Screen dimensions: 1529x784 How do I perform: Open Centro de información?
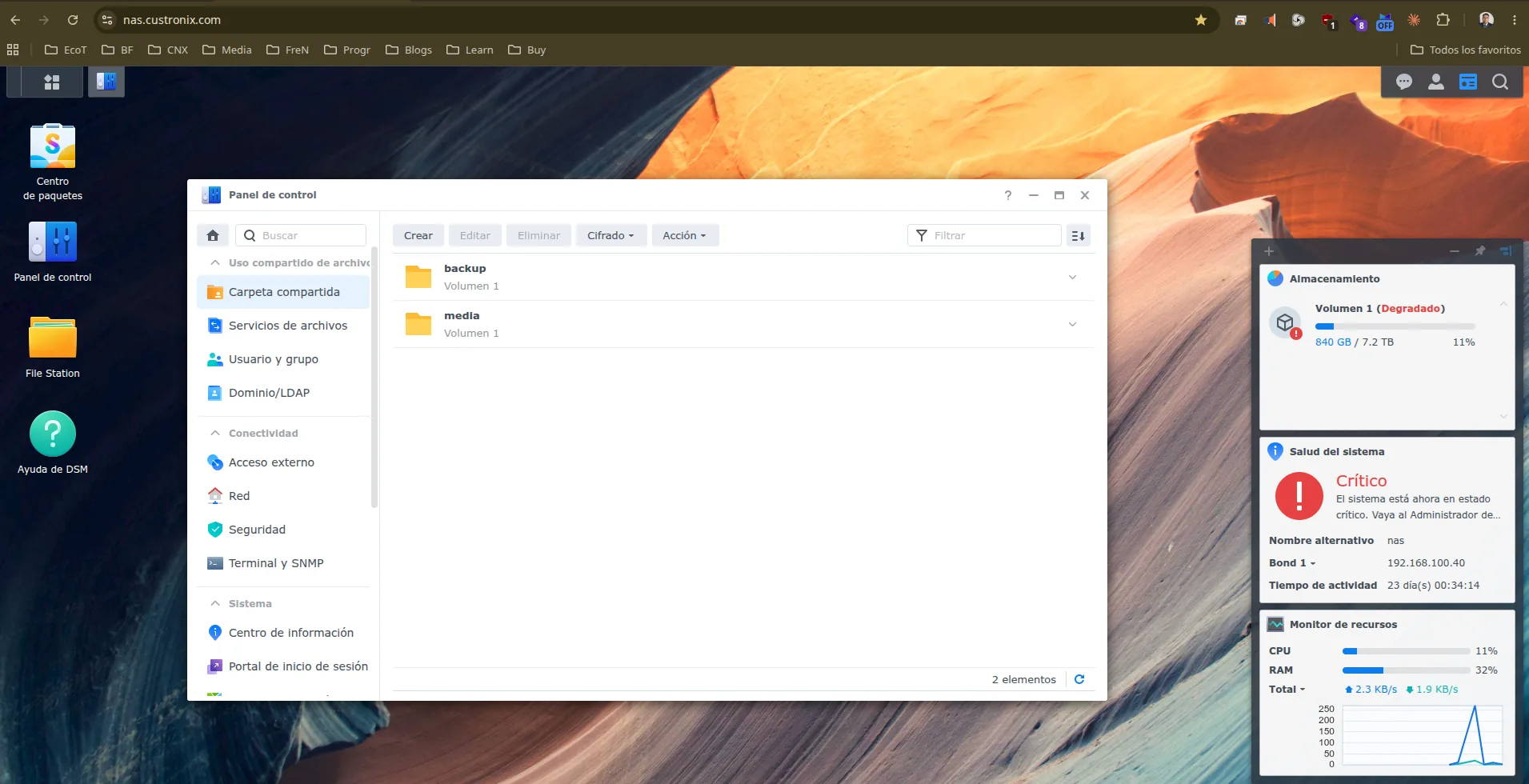pyautogui.click(x=283, y=633)
